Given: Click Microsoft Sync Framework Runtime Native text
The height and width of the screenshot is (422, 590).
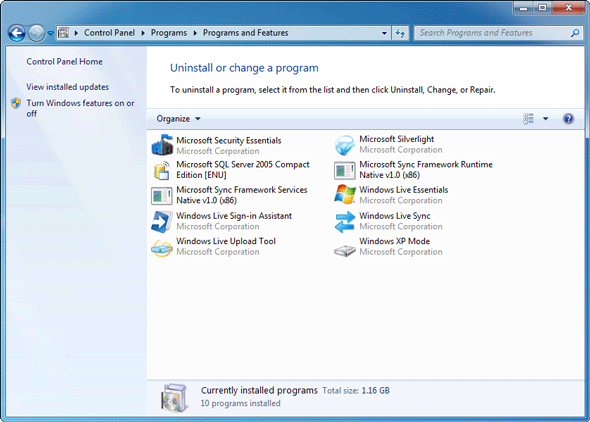Looking at the screenshot, I should click(x=426, y=170).
